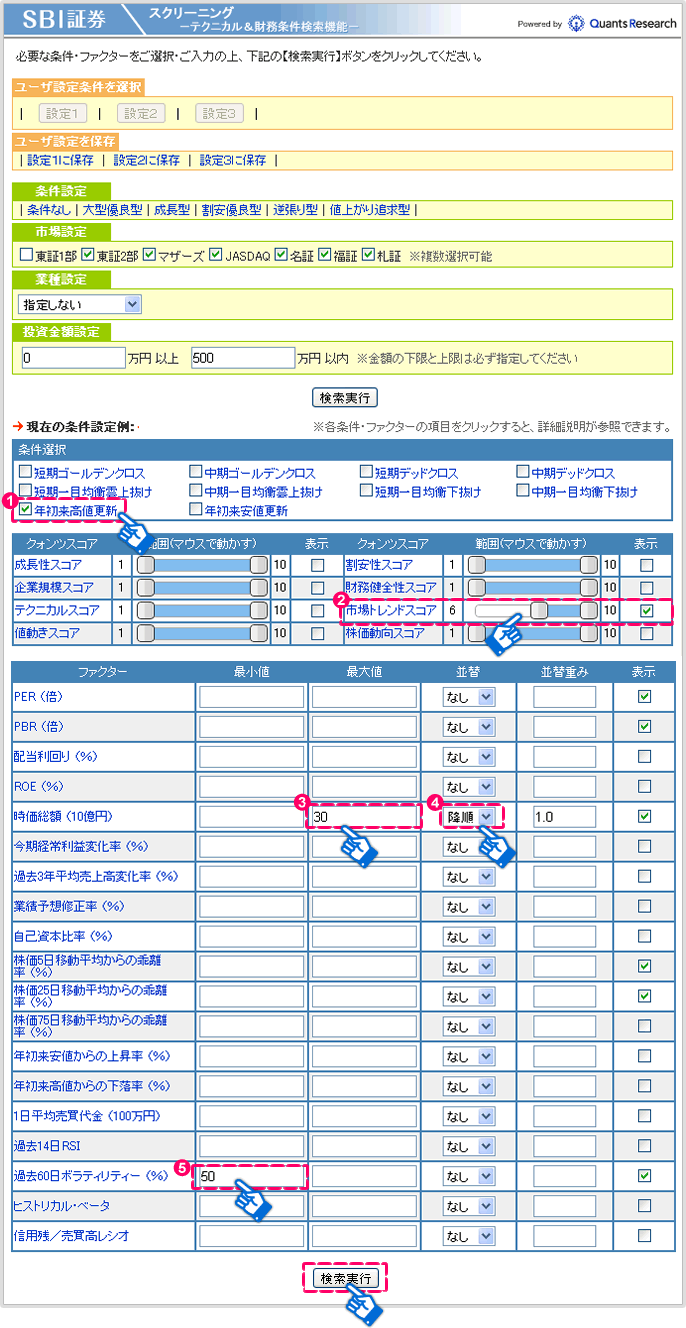Uncheck the 福証 market checkbox
Image resolution: width=686 pixels, height=1328 pixels.
coord(324,255)
